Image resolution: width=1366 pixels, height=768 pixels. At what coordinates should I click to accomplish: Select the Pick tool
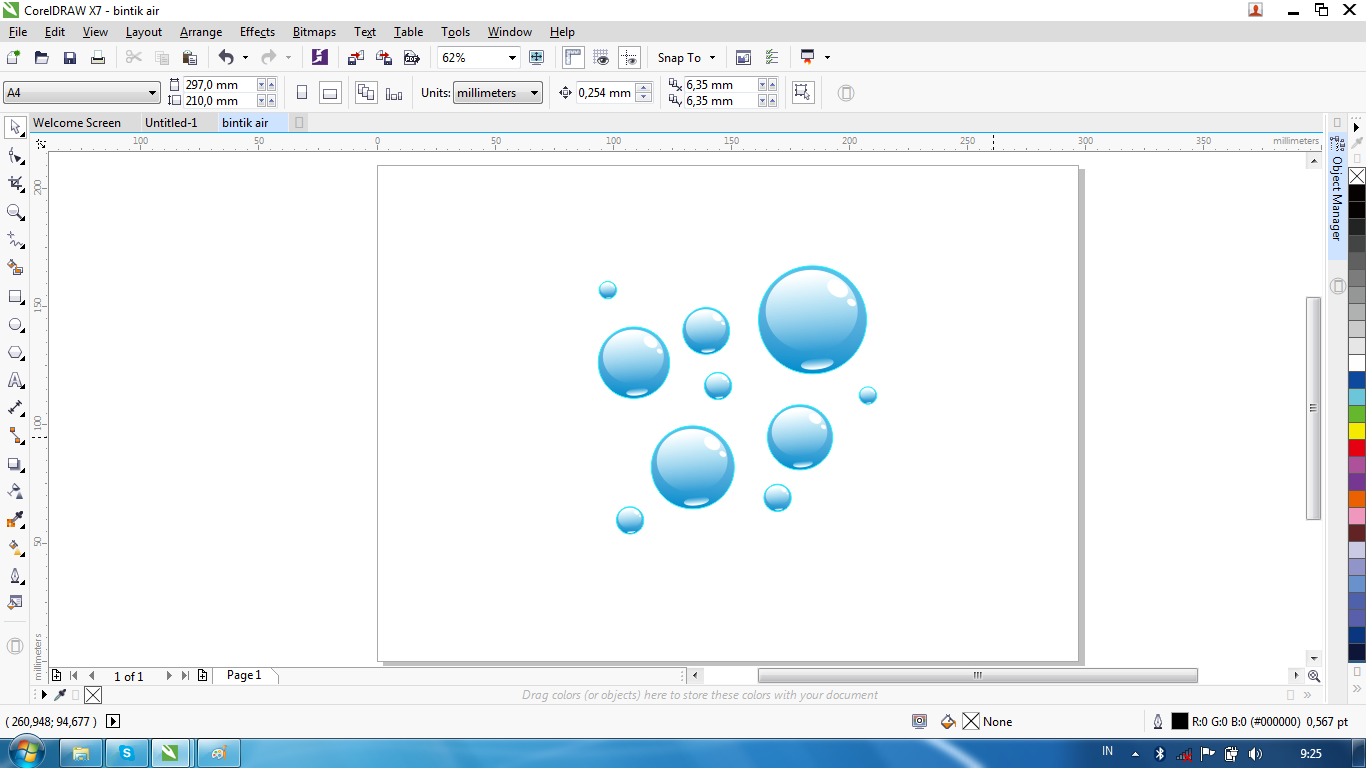14,128
